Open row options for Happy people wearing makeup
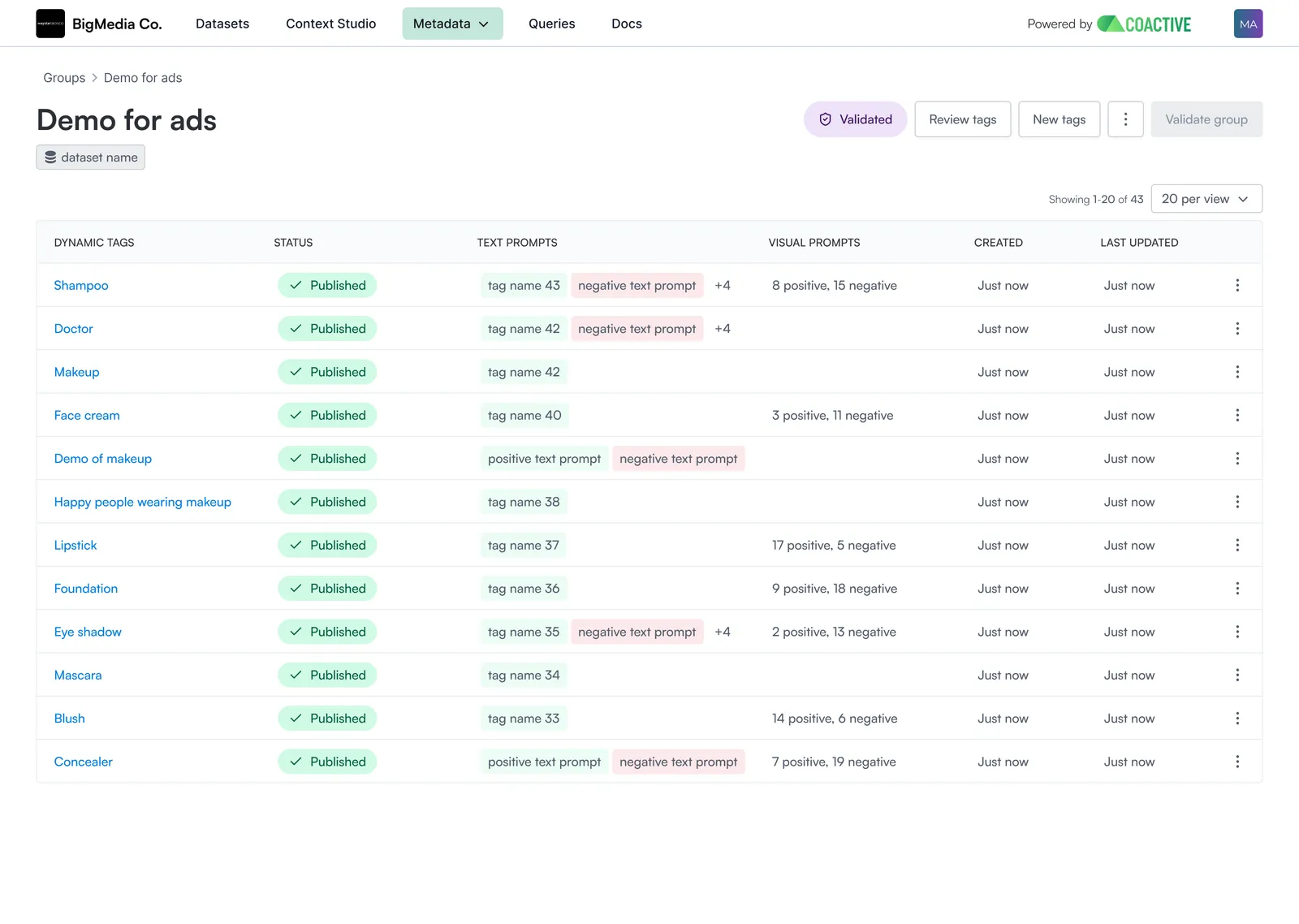1299x924 pixels. point(1237,502)
